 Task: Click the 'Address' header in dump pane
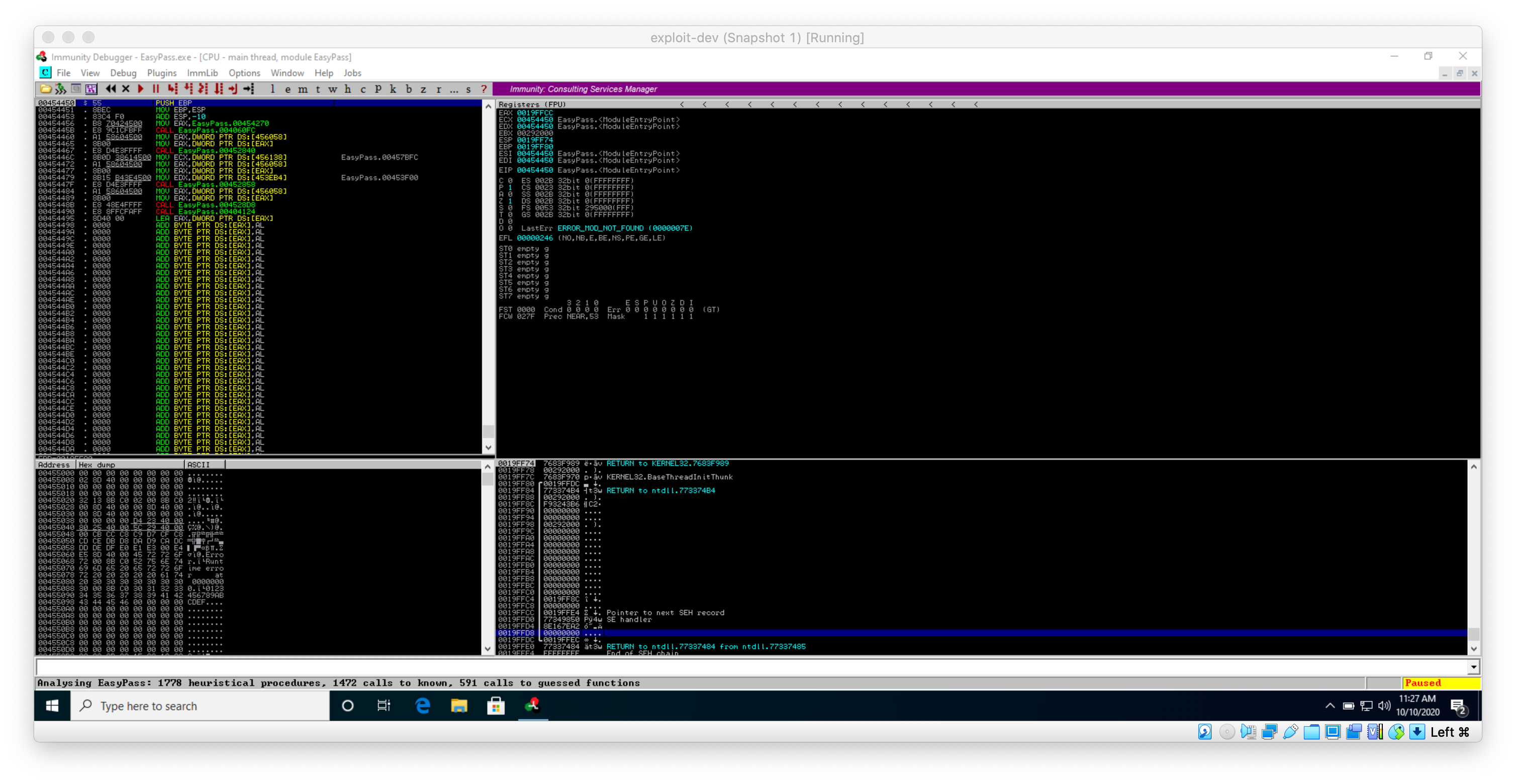(55, 464)
